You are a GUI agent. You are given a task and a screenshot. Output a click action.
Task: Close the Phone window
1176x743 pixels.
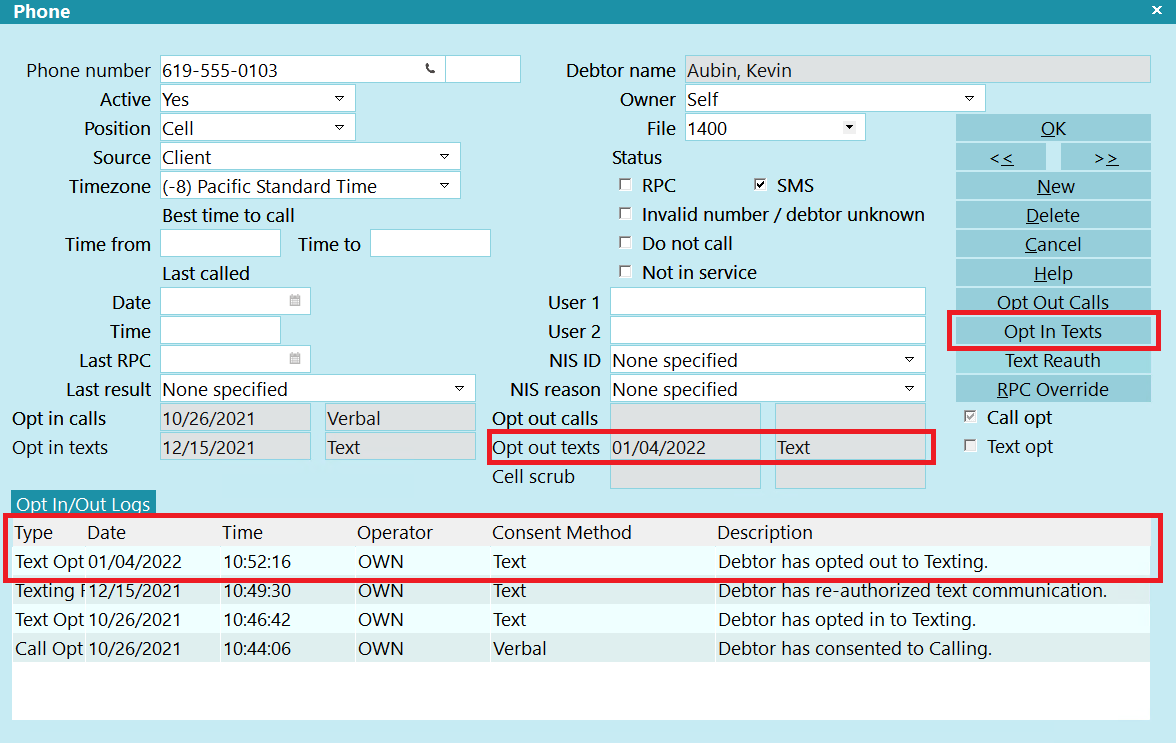[1156, 10]
